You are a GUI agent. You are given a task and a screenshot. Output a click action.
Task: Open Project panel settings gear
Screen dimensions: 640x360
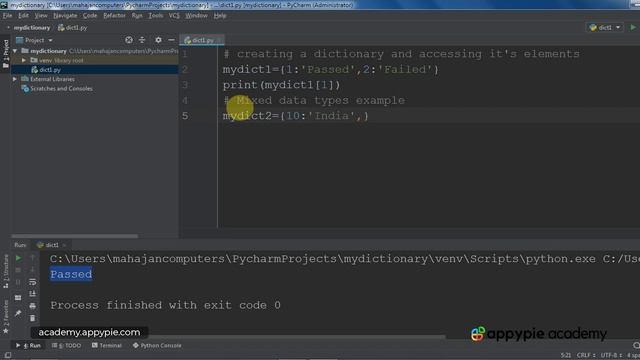158,40
